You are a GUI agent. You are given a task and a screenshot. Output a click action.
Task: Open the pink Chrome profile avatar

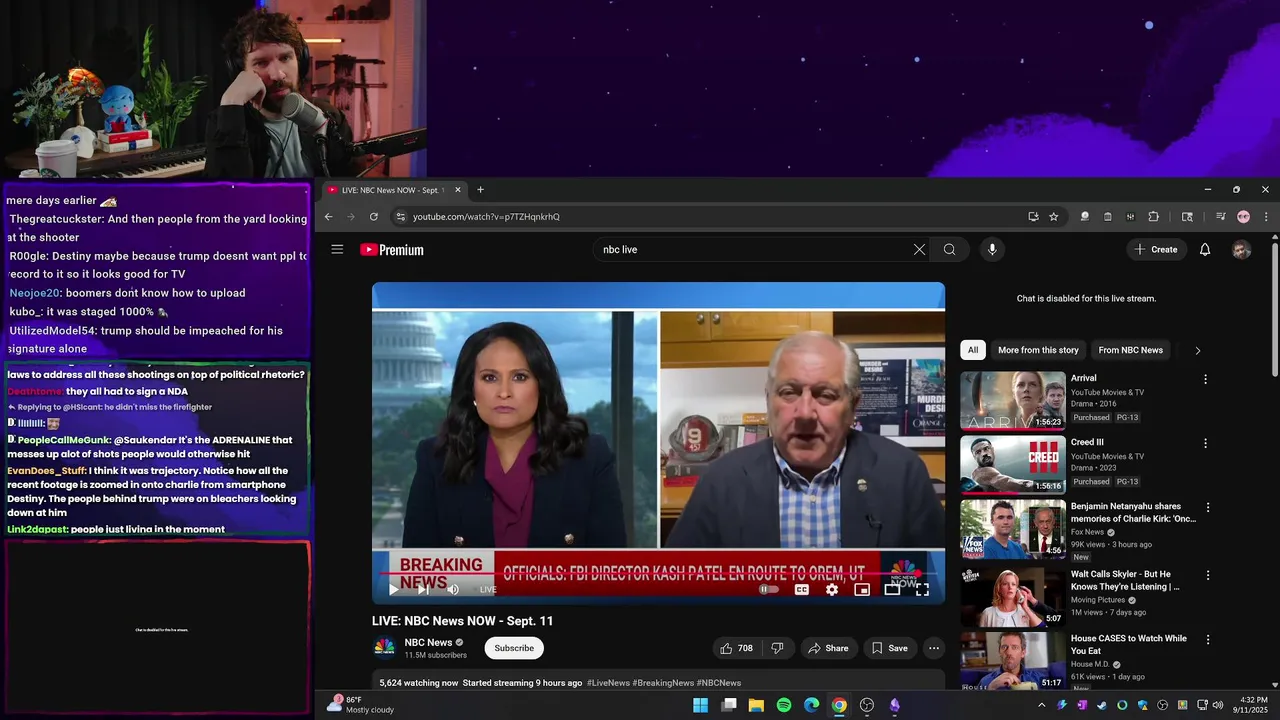coord(1243,216)
